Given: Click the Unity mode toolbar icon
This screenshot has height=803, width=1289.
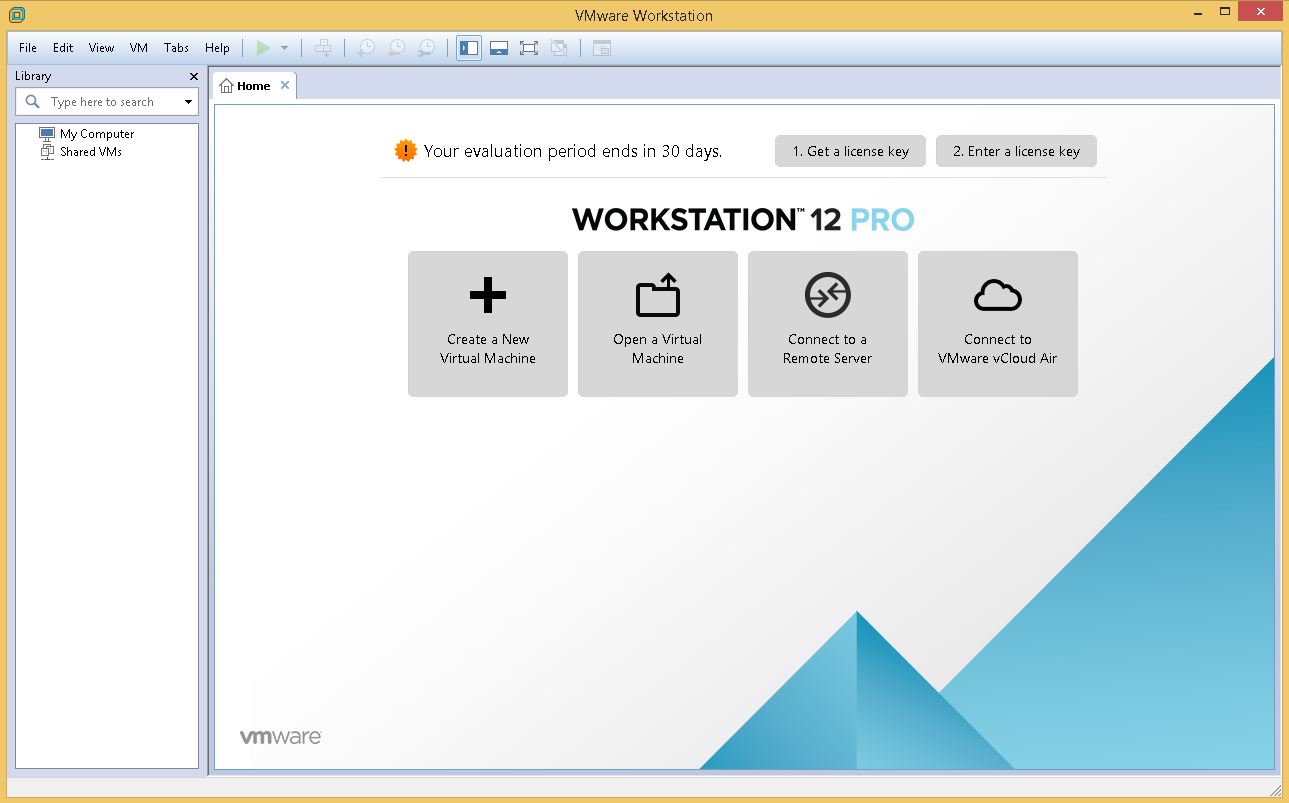Looking at the screenshot, I should (559, 48).
